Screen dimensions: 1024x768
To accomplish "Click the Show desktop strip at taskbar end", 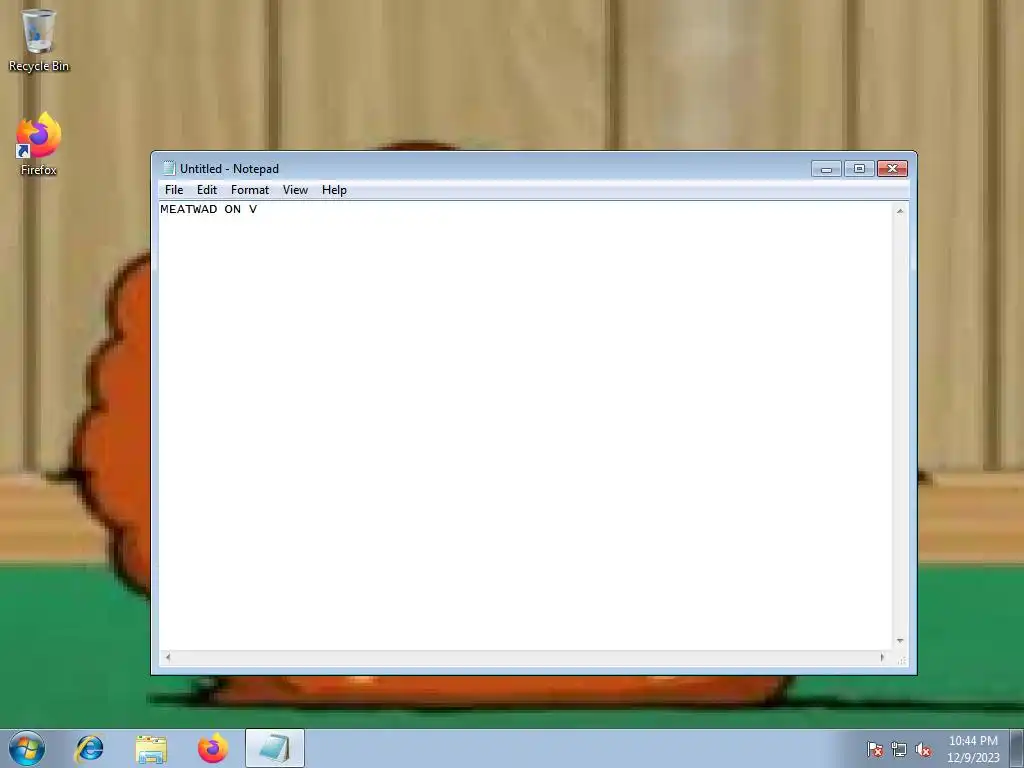I will click(x=1017, y=748).
